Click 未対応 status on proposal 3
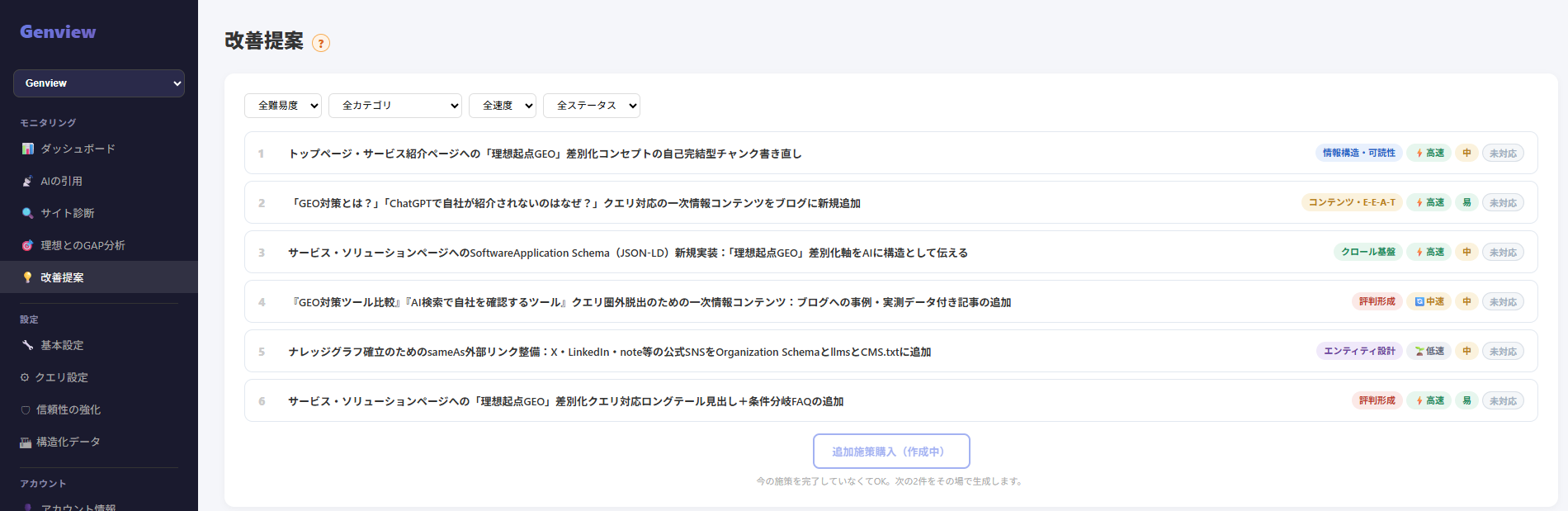The image size is (1568, 511). click(1503, 252)
